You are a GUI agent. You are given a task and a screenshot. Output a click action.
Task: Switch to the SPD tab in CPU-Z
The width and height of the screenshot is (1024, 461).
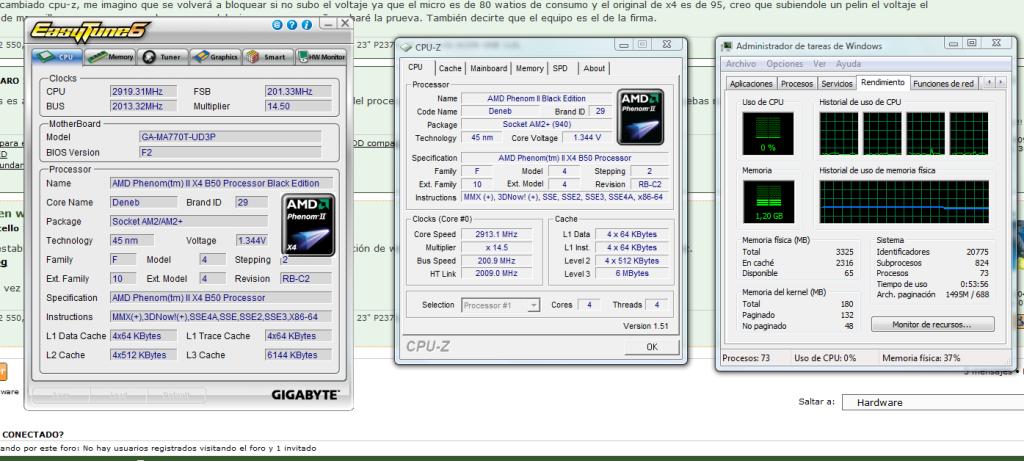click(560, 68)
